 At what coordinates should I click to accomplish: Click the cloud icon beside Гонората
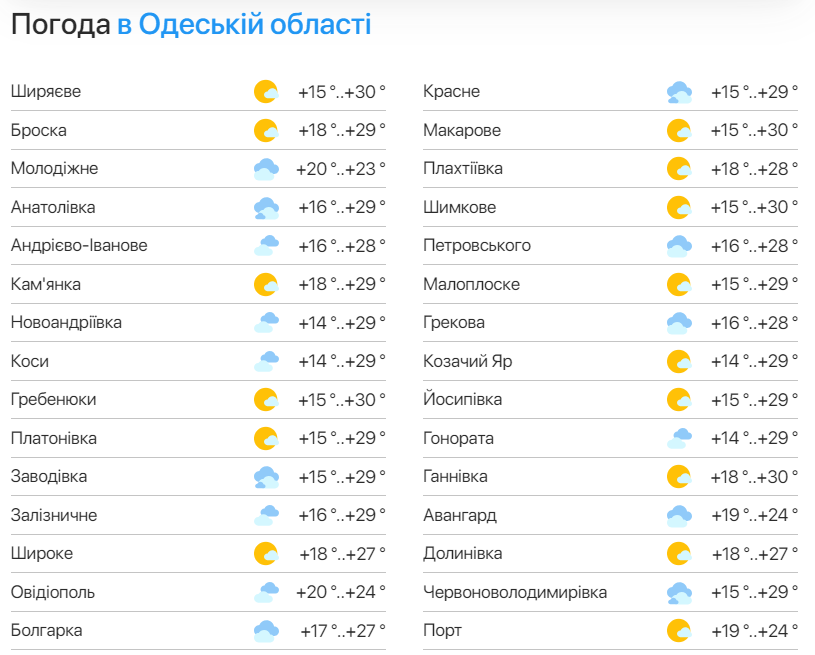tap(679, 438)
